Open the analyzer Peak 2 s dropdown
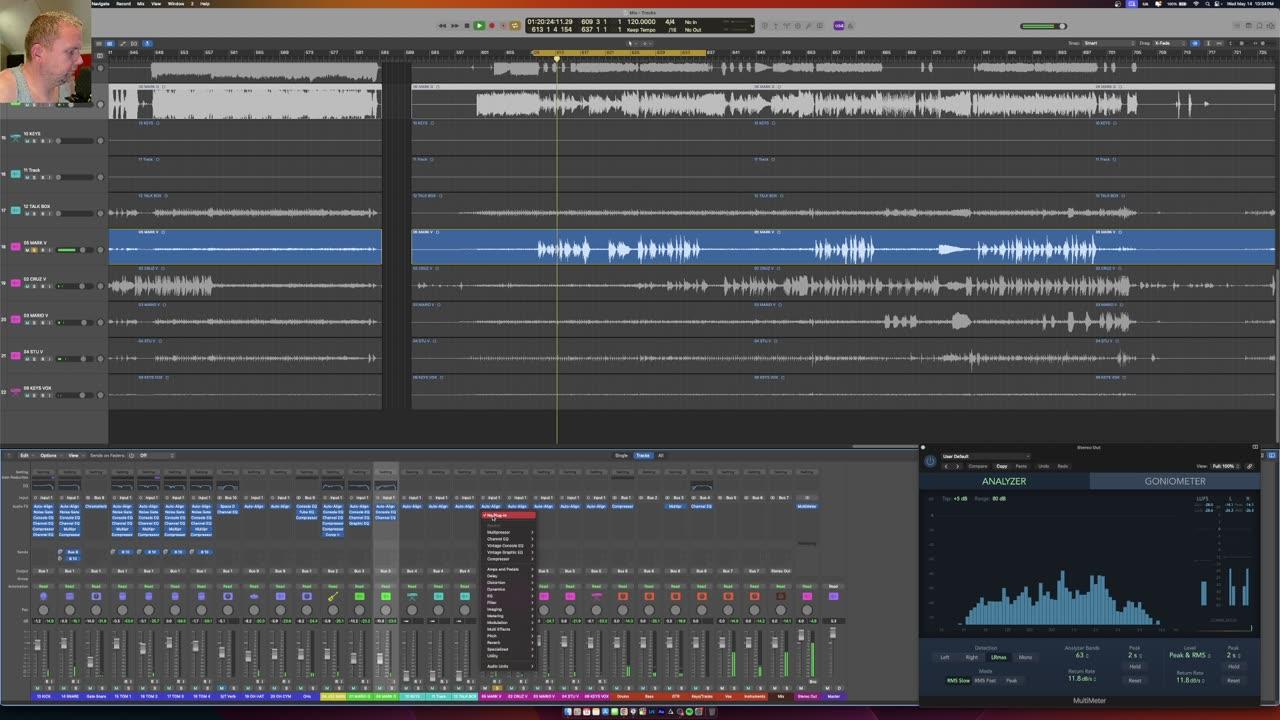 (x=1135, y=655)
